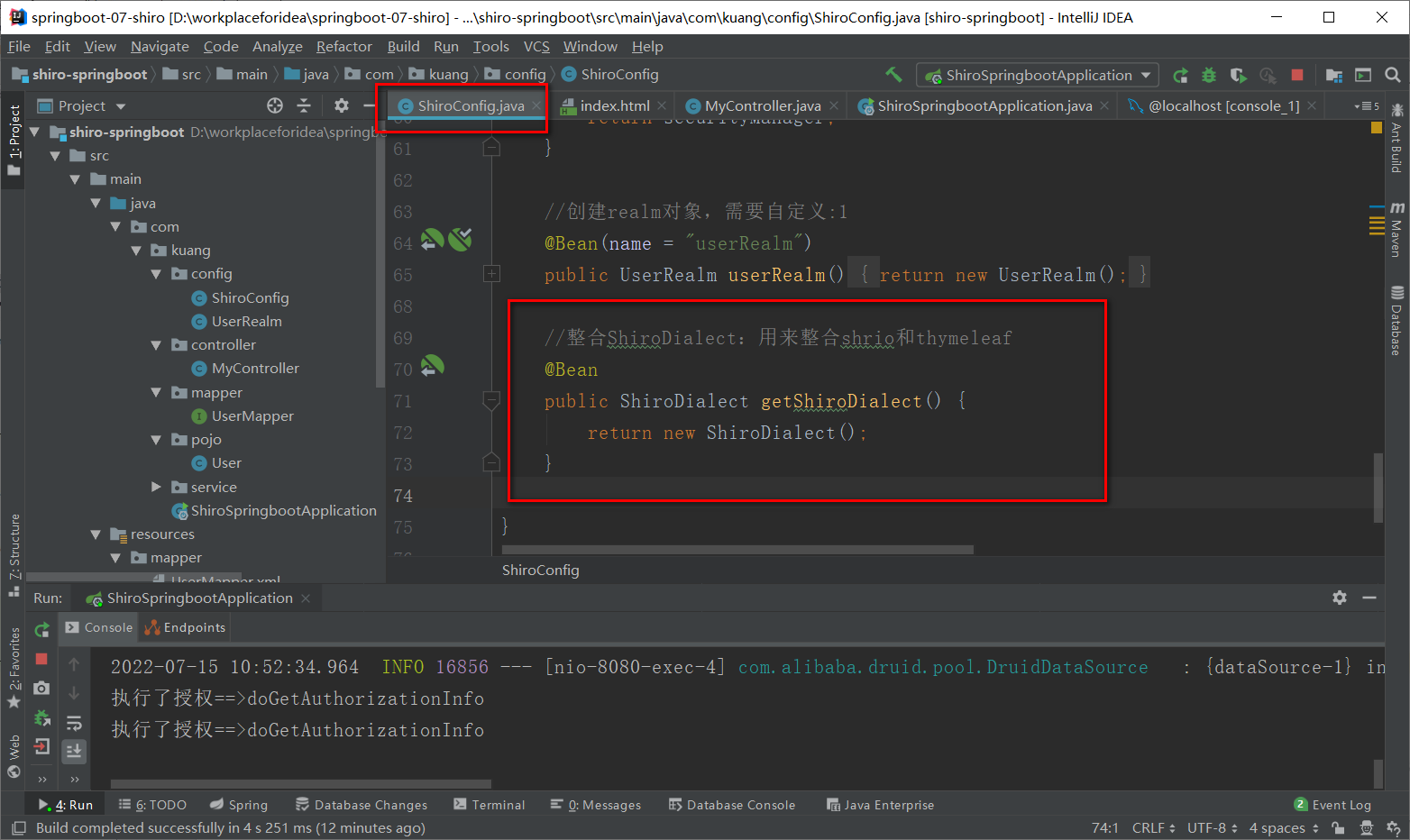This screenshot has height=840, width=1410.
Task: Change line separator CRLF in status bar
Action: tap(1153, 828)
